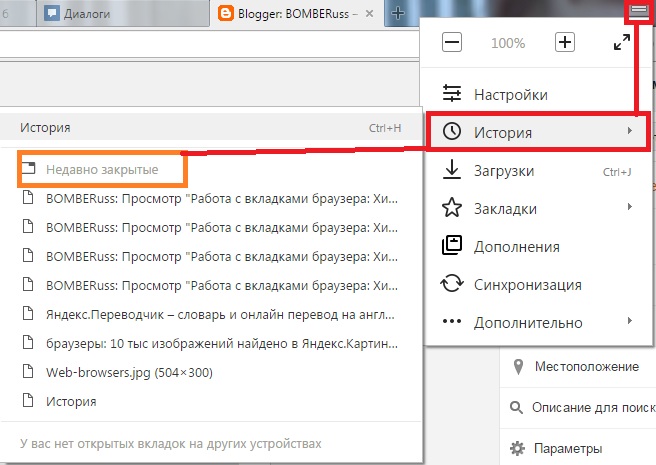
Task: Open a new tab with plus button
Action: pos(397,13)
